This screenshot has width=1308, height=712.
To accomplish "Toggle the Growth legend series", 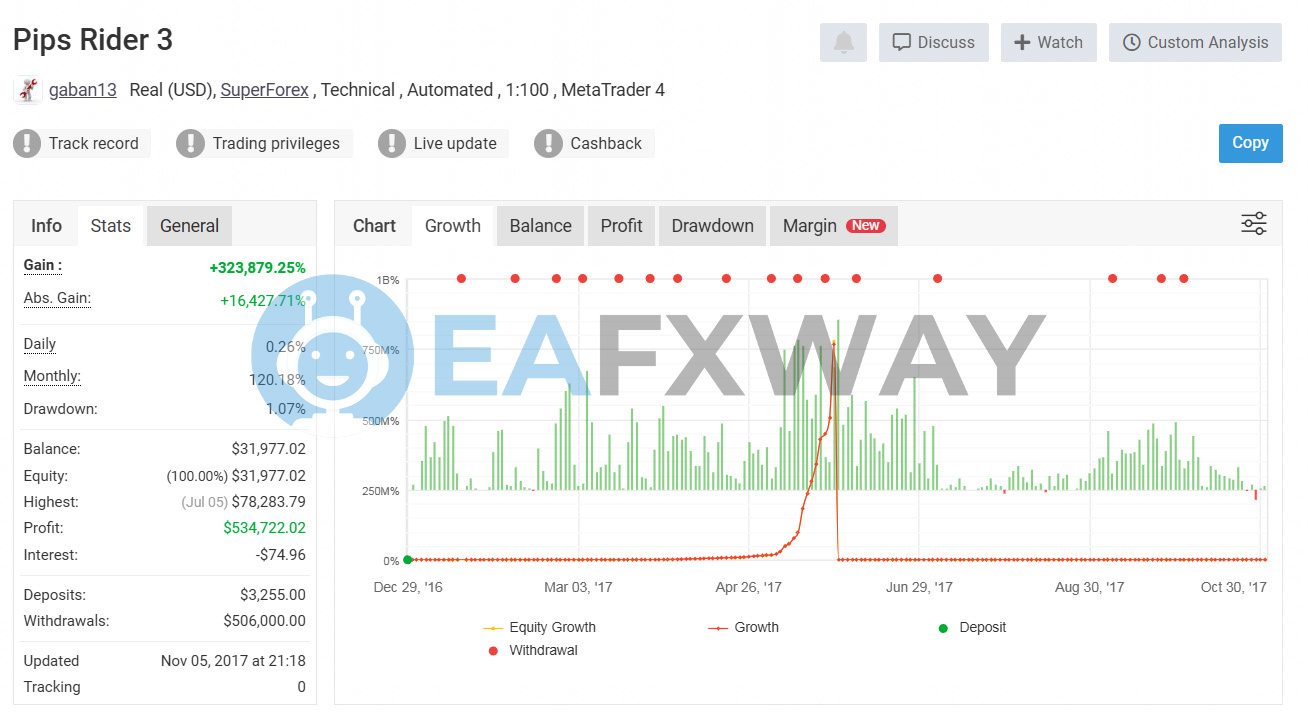I will 743,628.
